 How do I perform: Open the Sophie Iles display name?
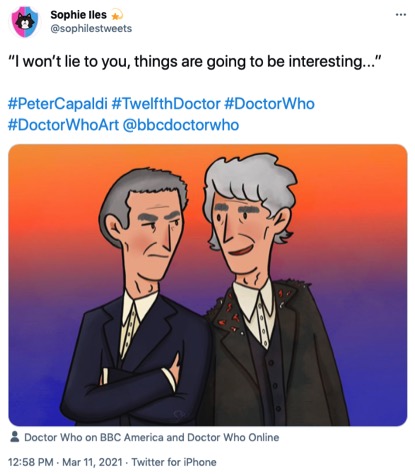[79, 15]
